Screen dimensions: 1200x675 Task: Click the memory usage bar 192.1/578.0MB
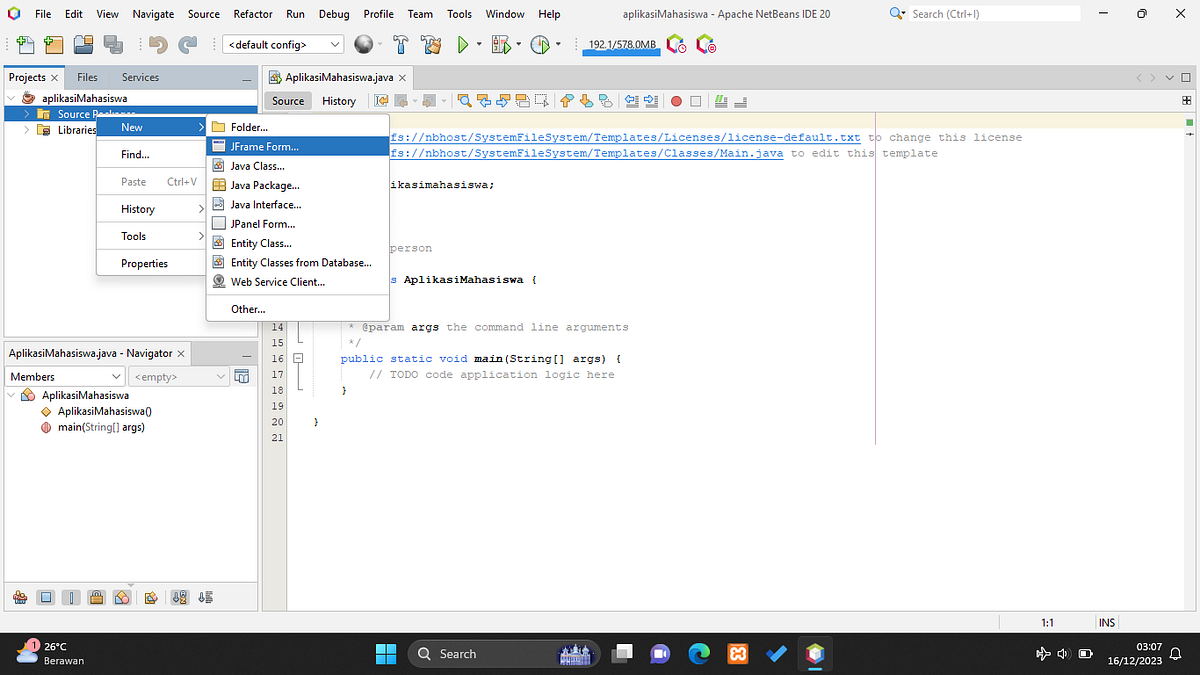click(x=620, y=46)
